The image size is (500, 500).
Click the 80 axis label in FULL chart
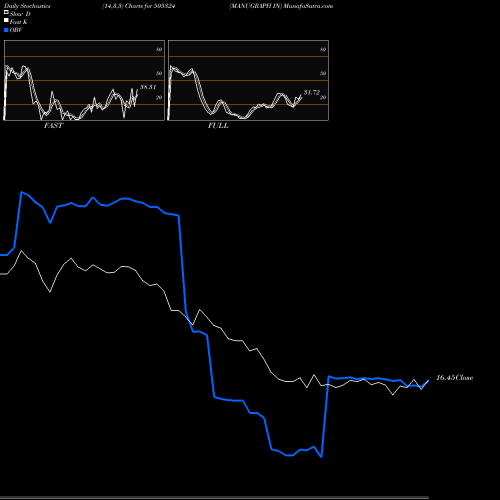tap(323, 49)
